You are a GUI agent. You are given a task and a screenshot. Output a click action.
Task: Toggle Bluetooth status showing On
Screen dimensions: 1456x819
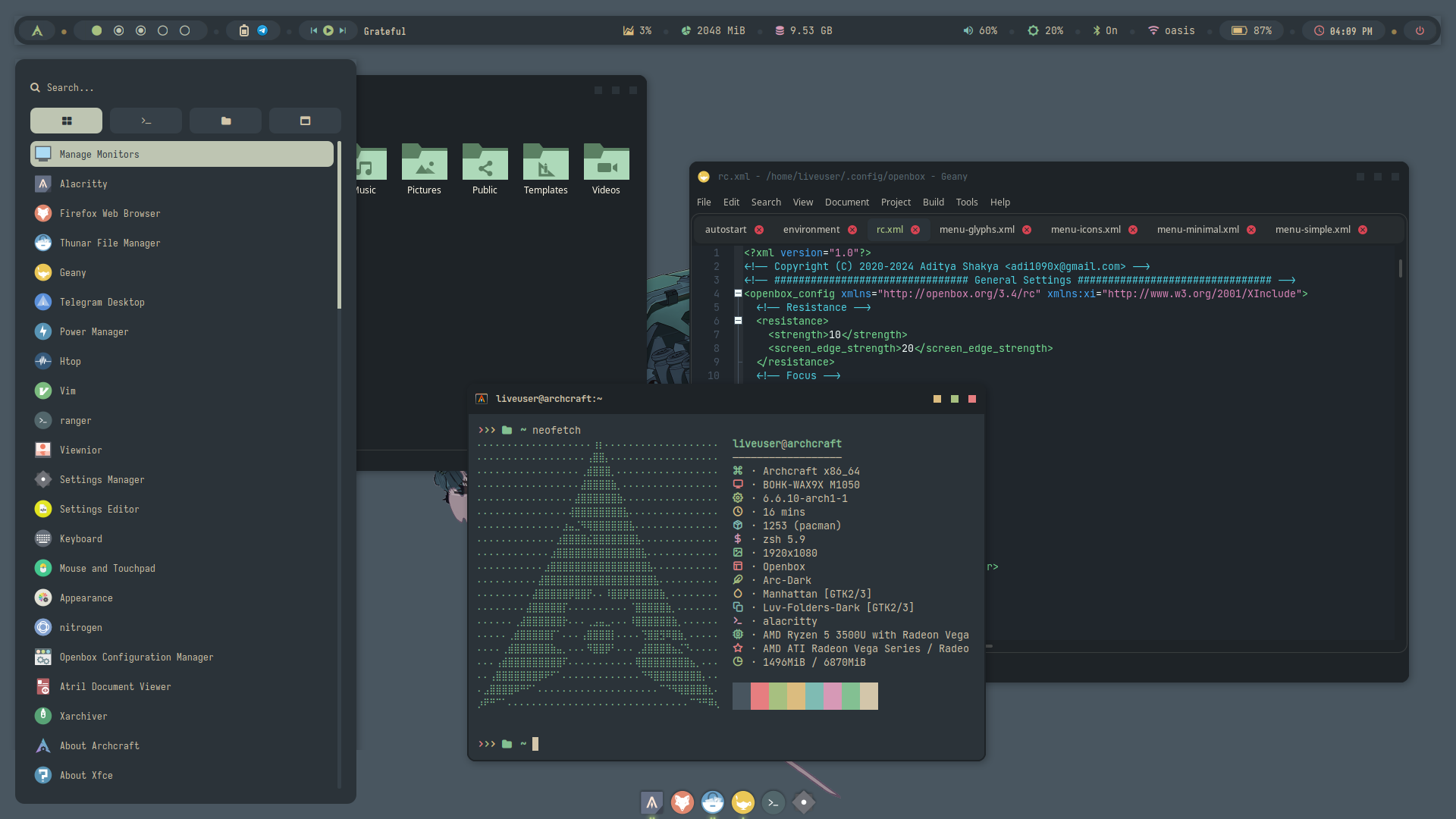tap(1105, 31)
